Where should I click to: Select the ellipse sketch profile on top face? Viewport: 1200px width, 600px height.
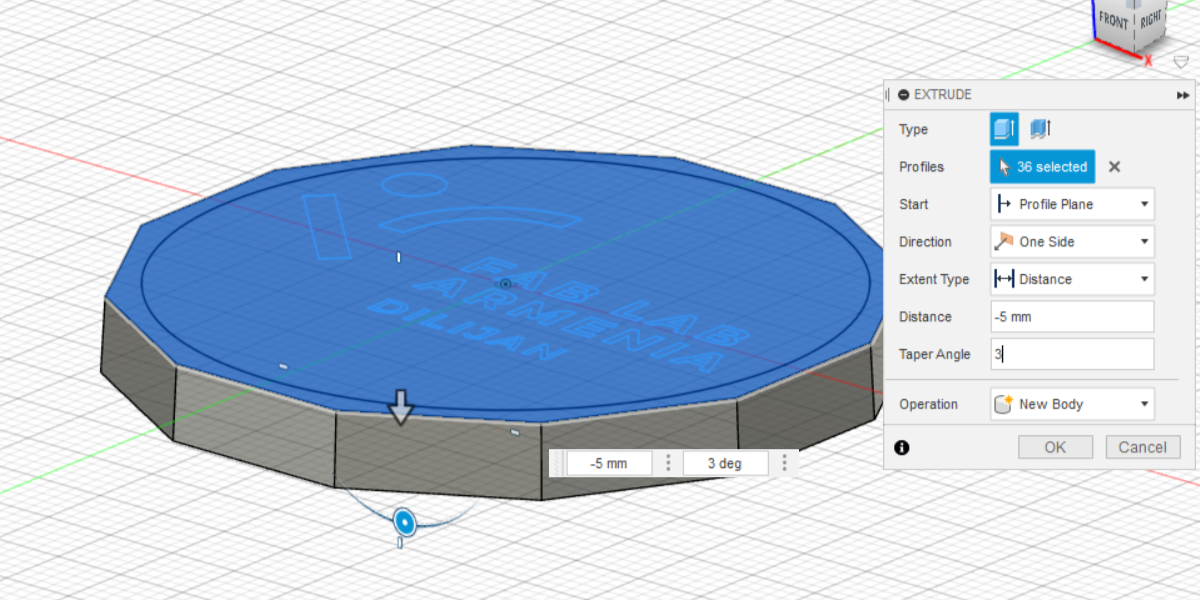pyautogui.click(x=414, y=184)
